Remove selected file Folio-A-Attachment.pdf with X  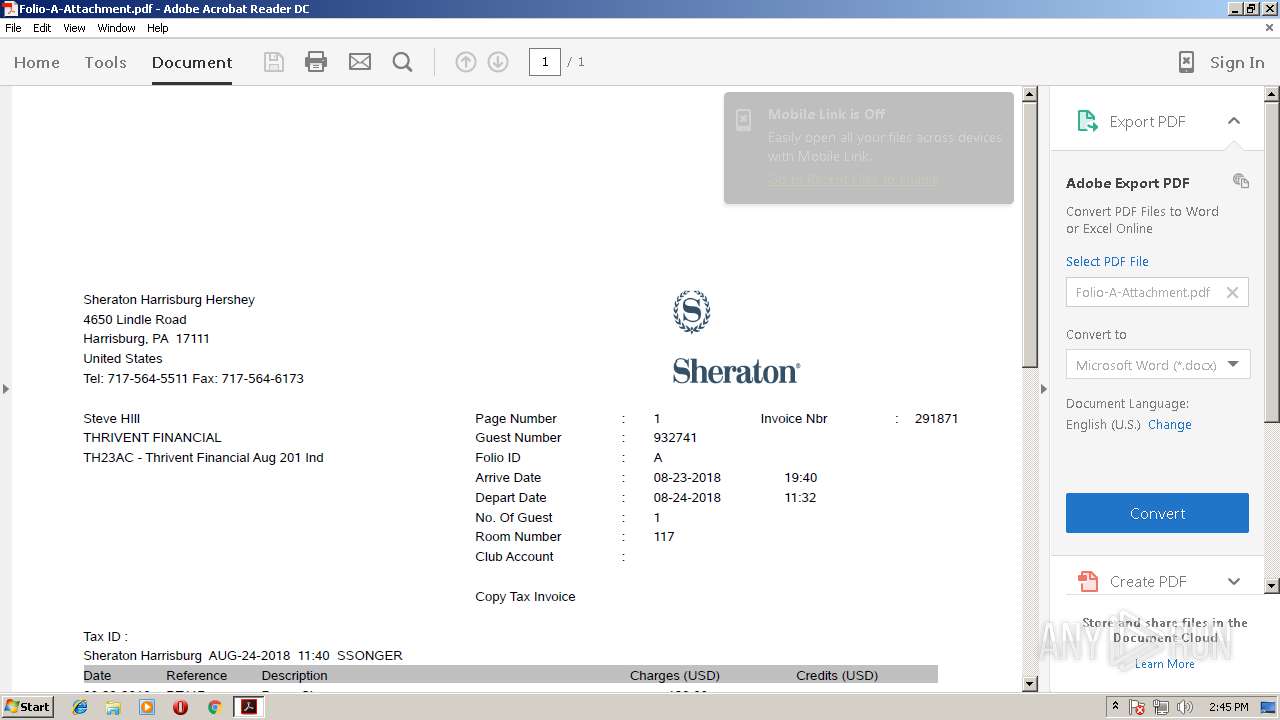click(x=1232, y=292)
